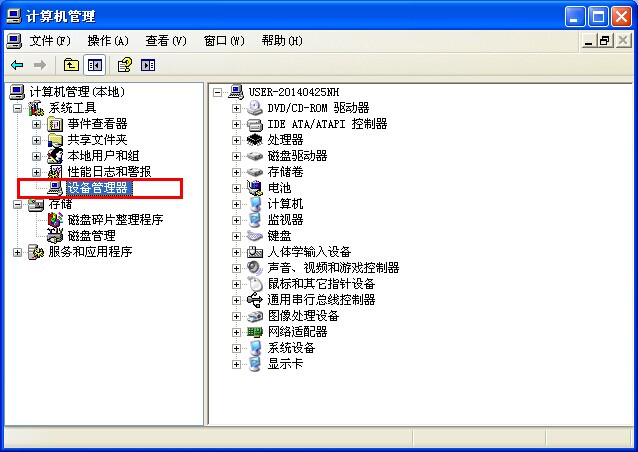
Task: Select the 磁盘碎片整理程序 icon in tree
Action: [55, 220]
